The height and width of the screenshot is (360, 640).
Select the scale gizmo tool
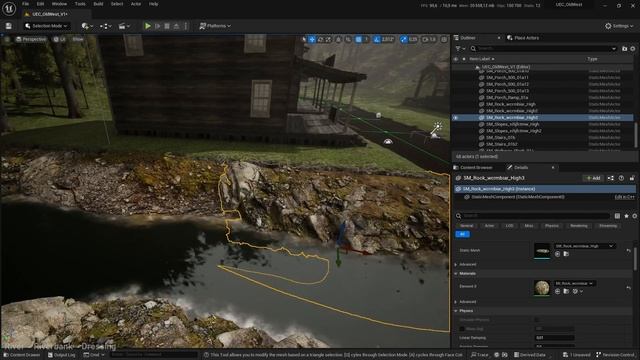point(329,39)
